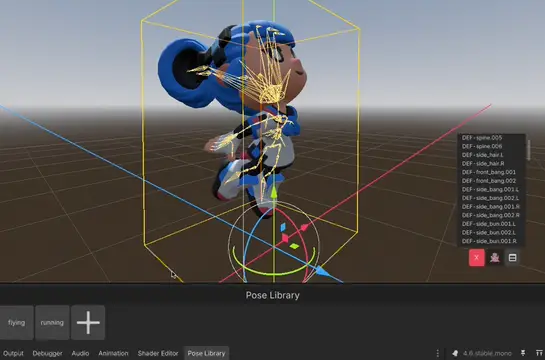Click the blue Z-axis gizmo arrow
Viewport: 545px width, 360px height.
pyautogui.click(x=322, y=271)
